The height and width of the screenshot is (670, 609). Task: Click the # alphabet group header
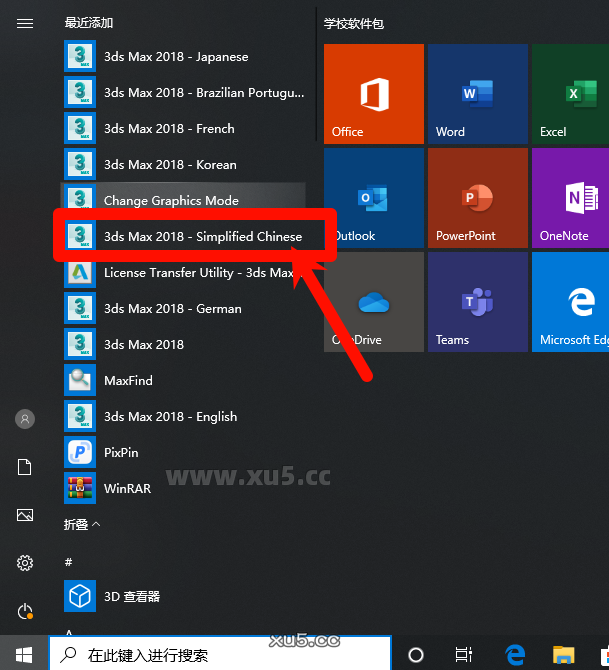[x=68, y=562]
